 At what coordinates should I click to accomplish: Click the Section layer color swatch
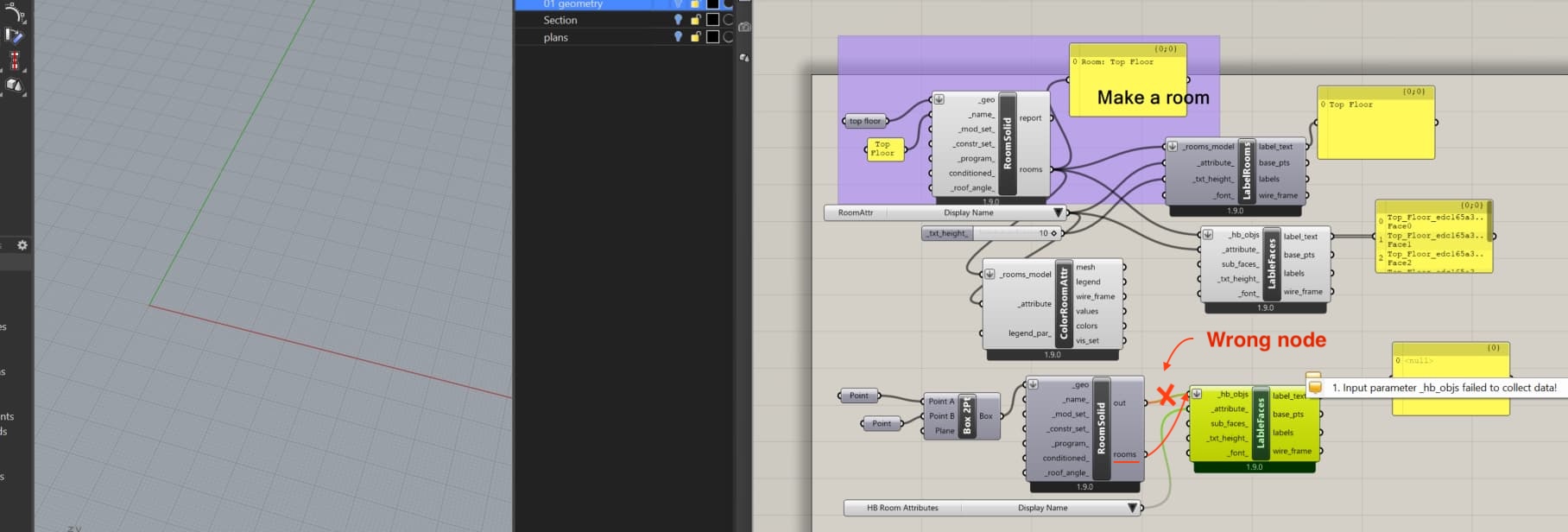pyautogui.click(x=712, y=20)
